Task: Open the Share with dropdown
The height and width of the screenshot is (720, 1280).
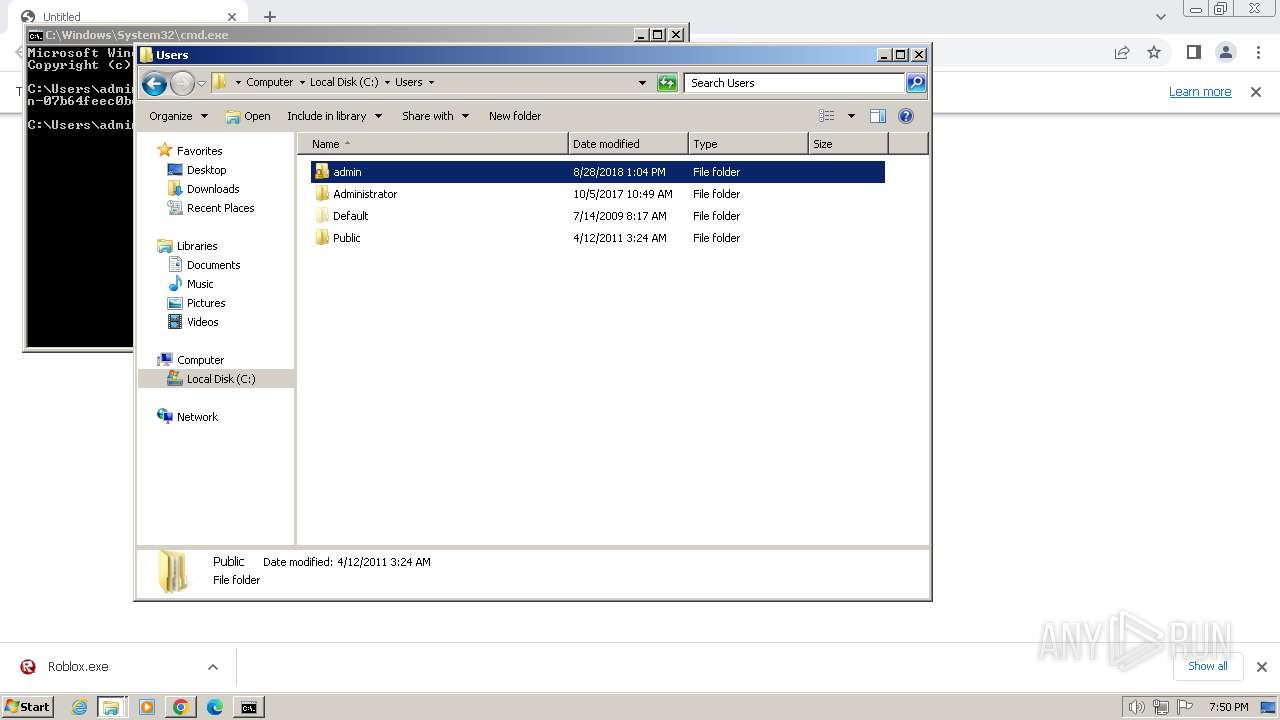Action: click(x=435, y=116)
